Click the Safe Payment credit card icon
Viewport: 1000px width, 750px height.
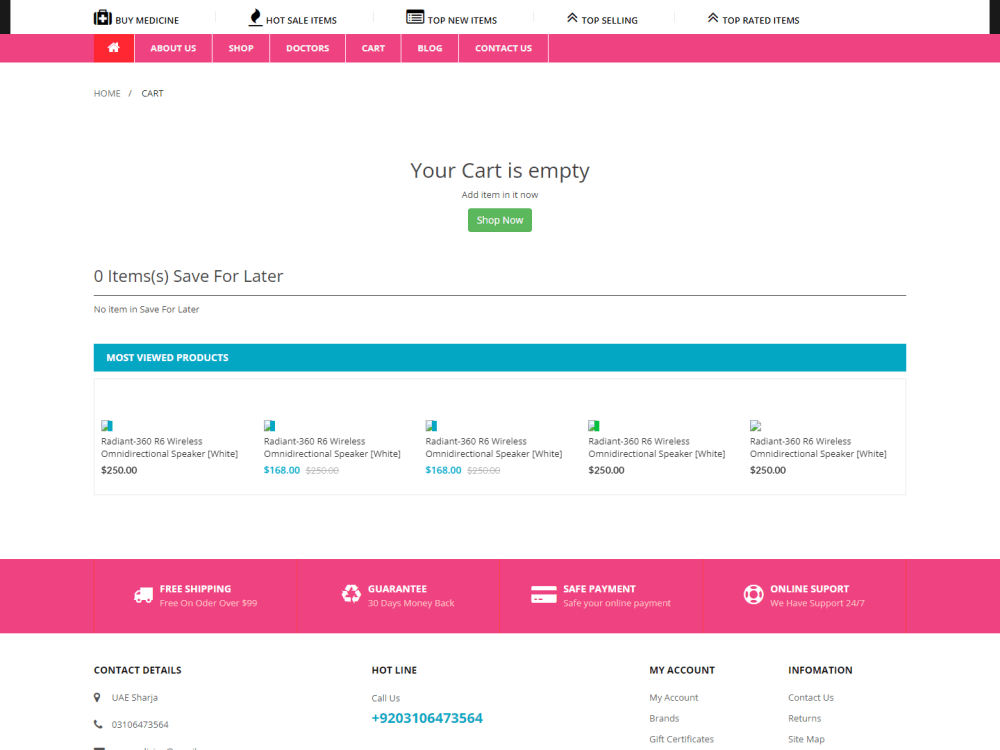pyautogui.click(x=543, y=594)
